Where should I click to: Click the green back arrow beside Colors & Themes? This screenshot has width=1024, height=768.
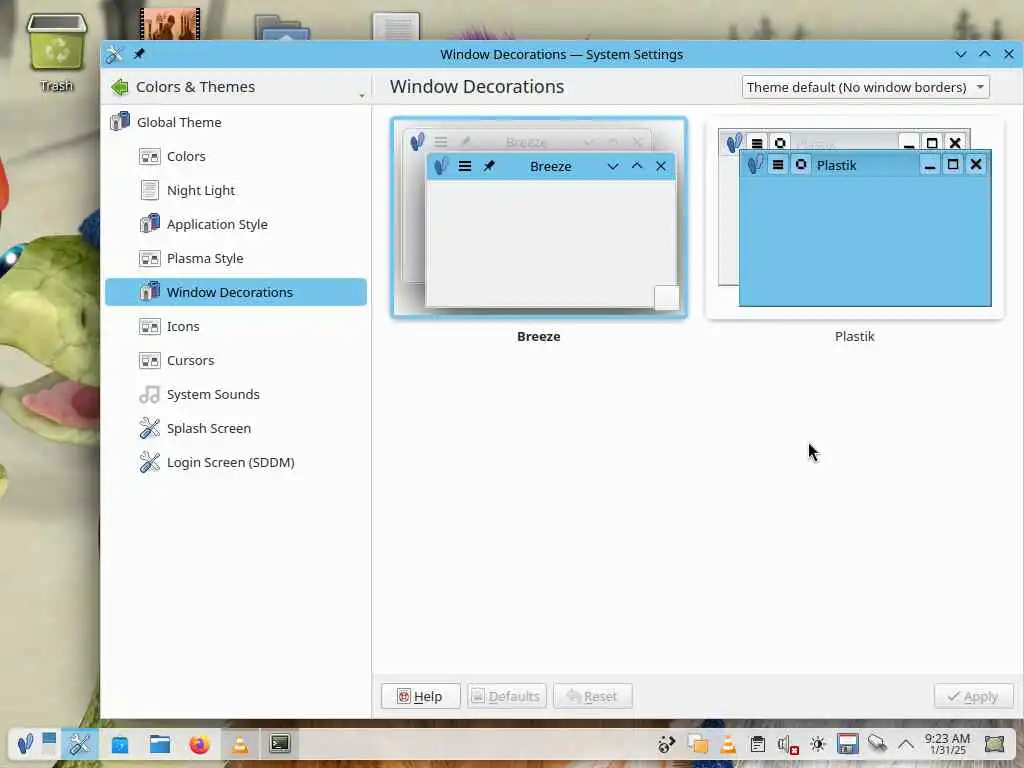120,87
